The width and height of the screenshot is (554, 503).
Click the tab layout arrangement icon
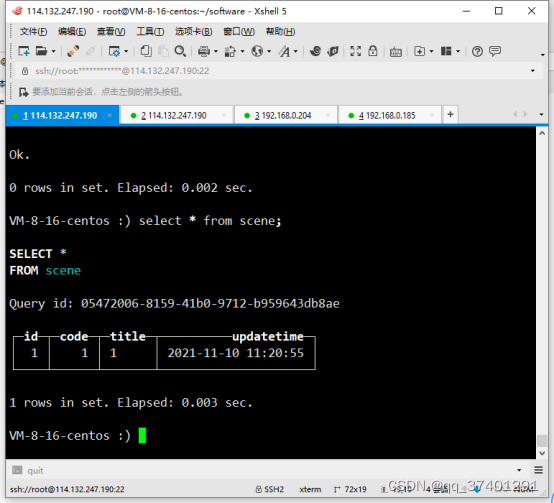pyautogui.click(x=446, y=51)
